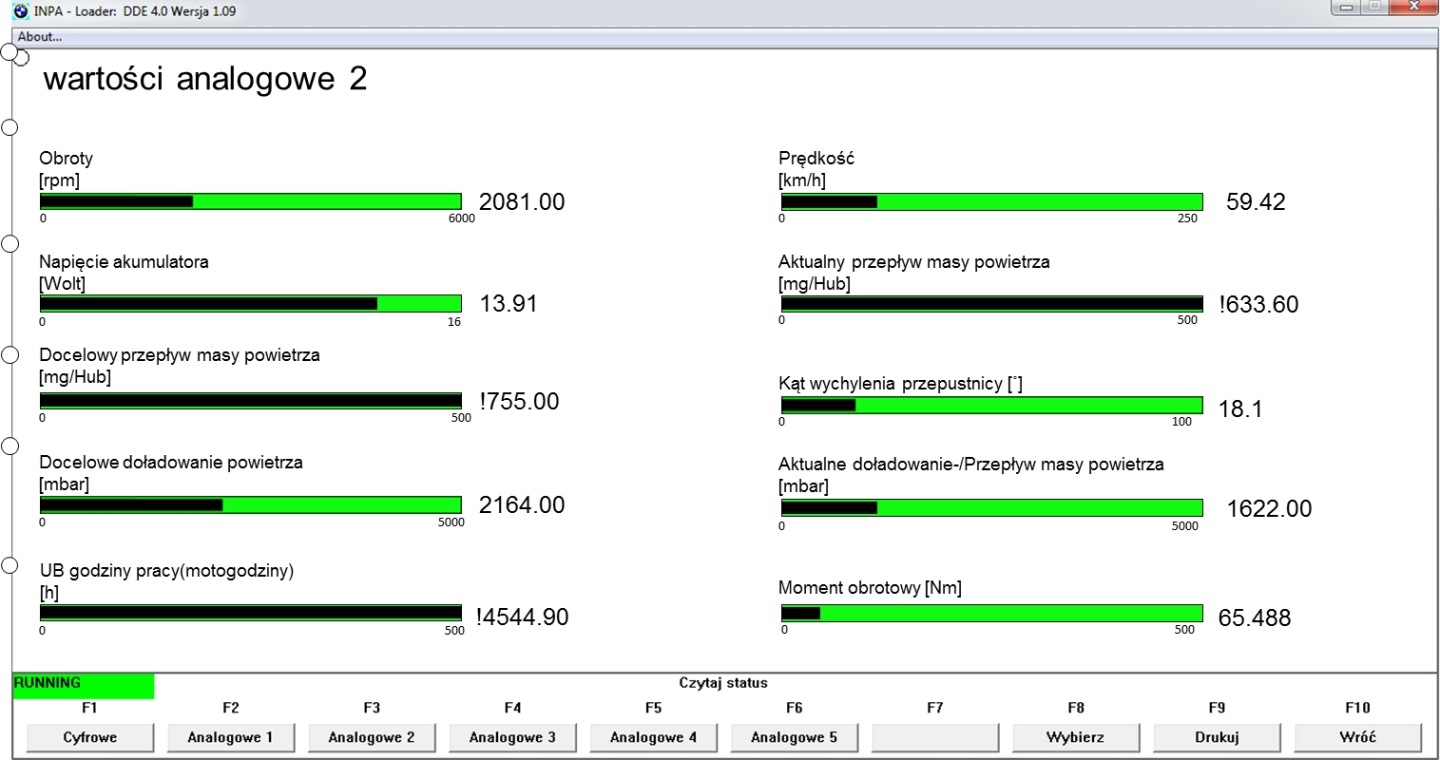This screenshot has width=1440, height=760.
Task: Open the About... menu
Action: pyautogui.click(x=40, y=36)
